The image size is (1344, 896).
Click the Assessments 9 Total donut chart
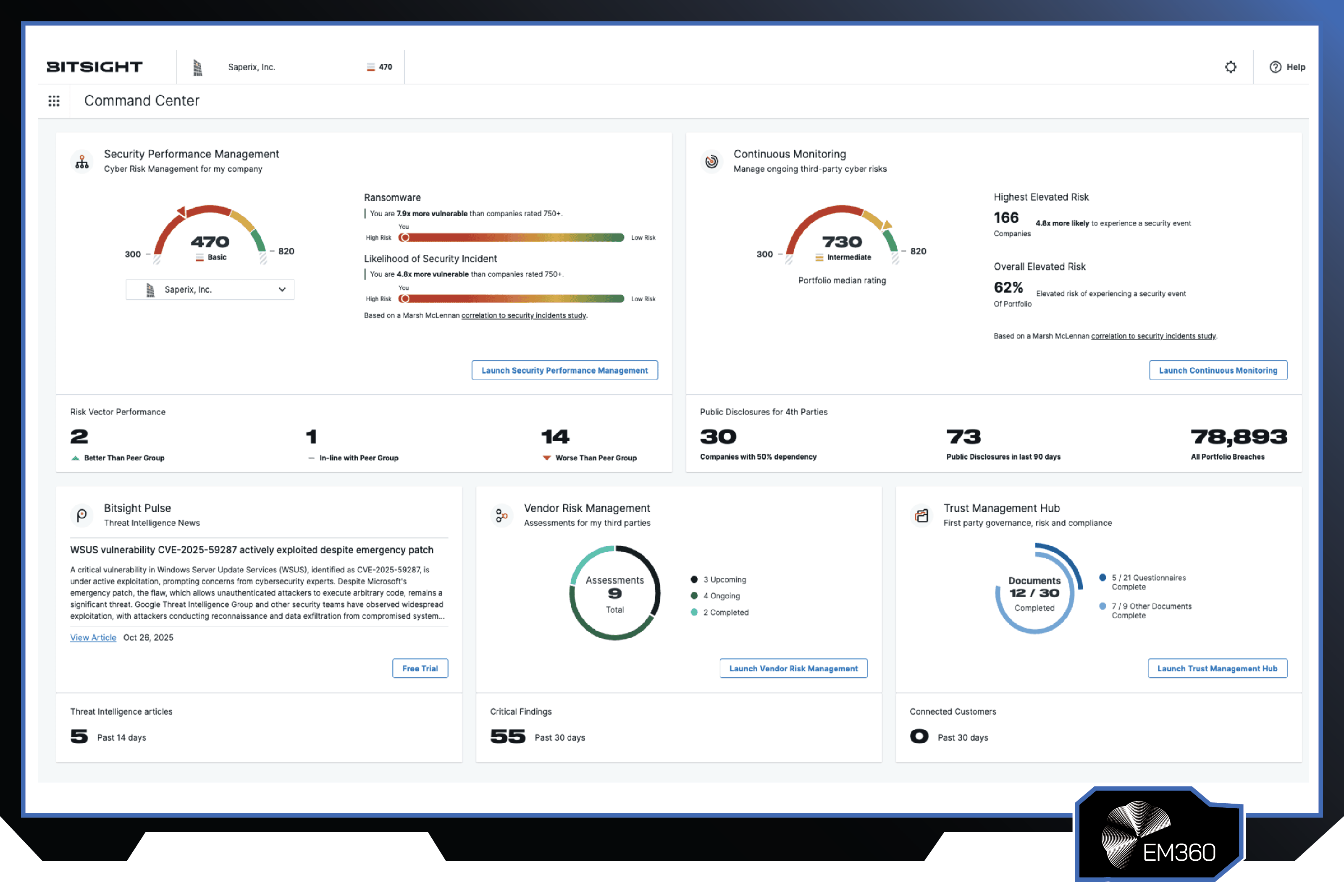click(x=615, y=593)
